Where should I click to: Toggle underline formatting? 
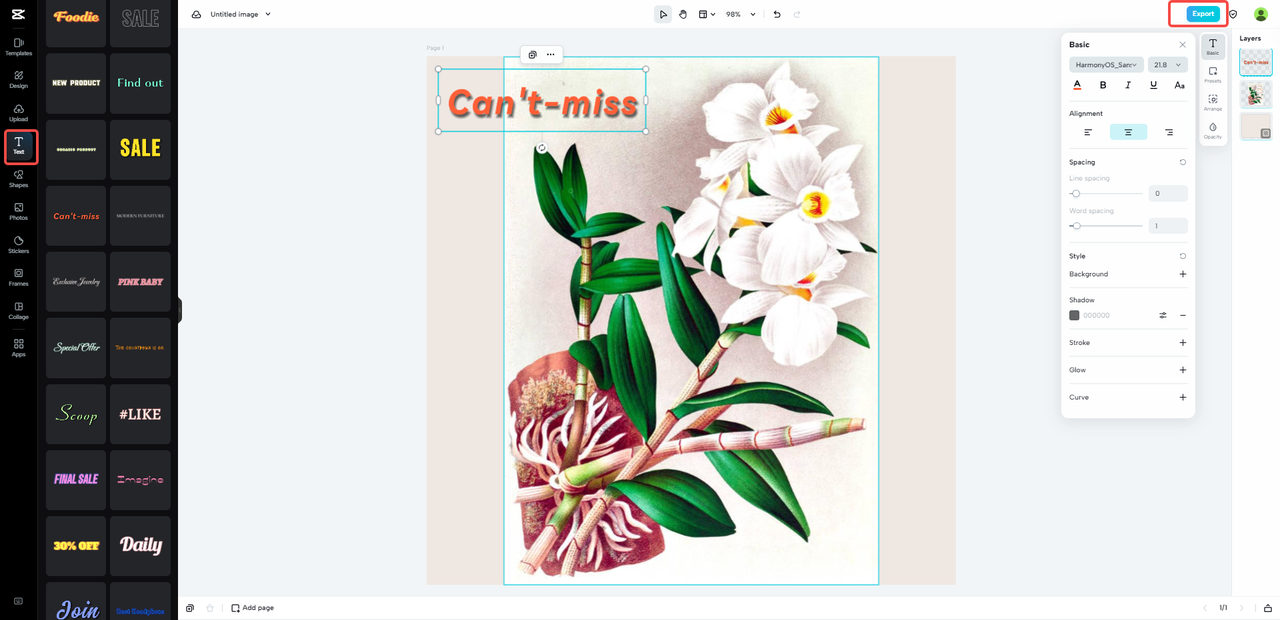click(x=1154, y=86)
